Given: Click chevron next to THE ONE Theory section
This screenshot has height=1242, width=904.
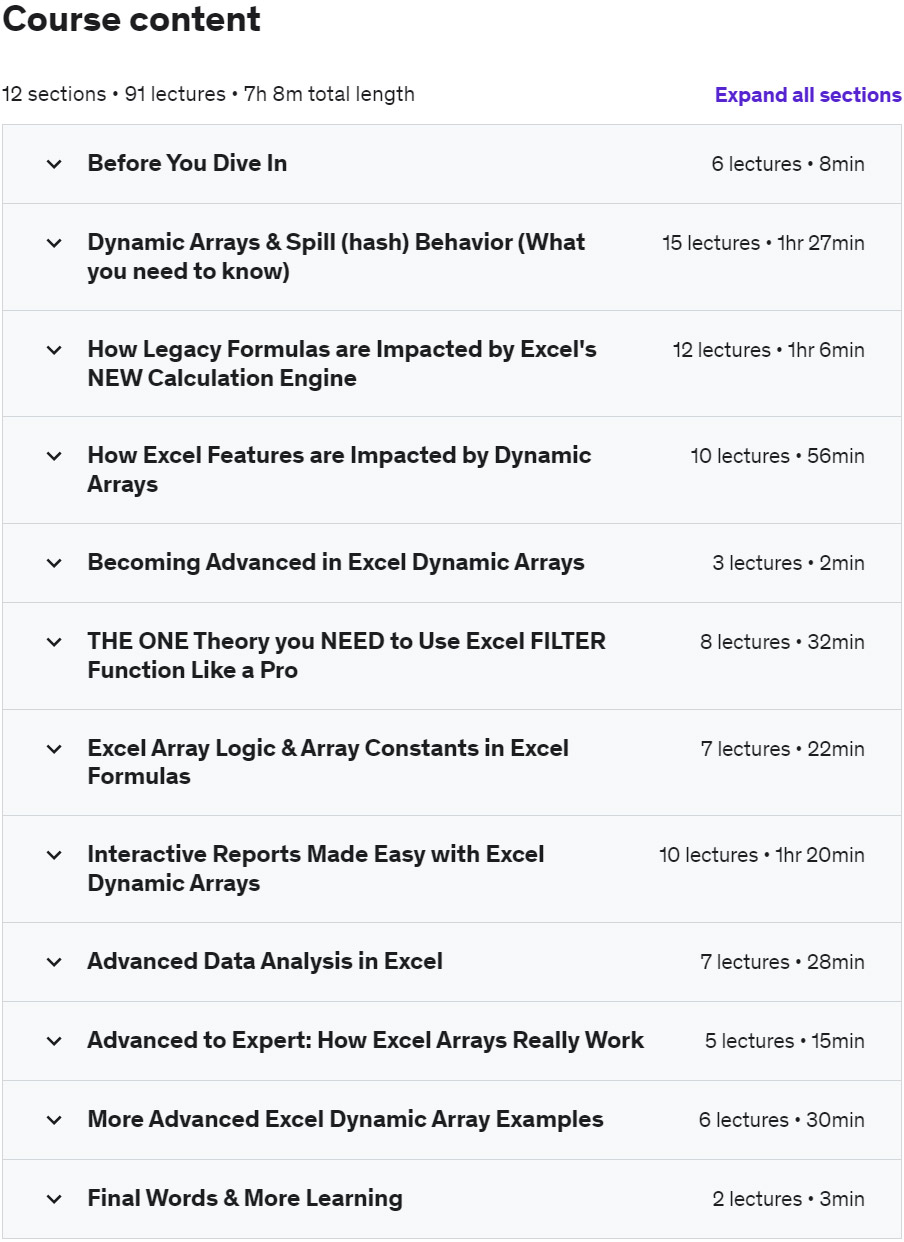Looking at the screenshot, I should 54,642.
